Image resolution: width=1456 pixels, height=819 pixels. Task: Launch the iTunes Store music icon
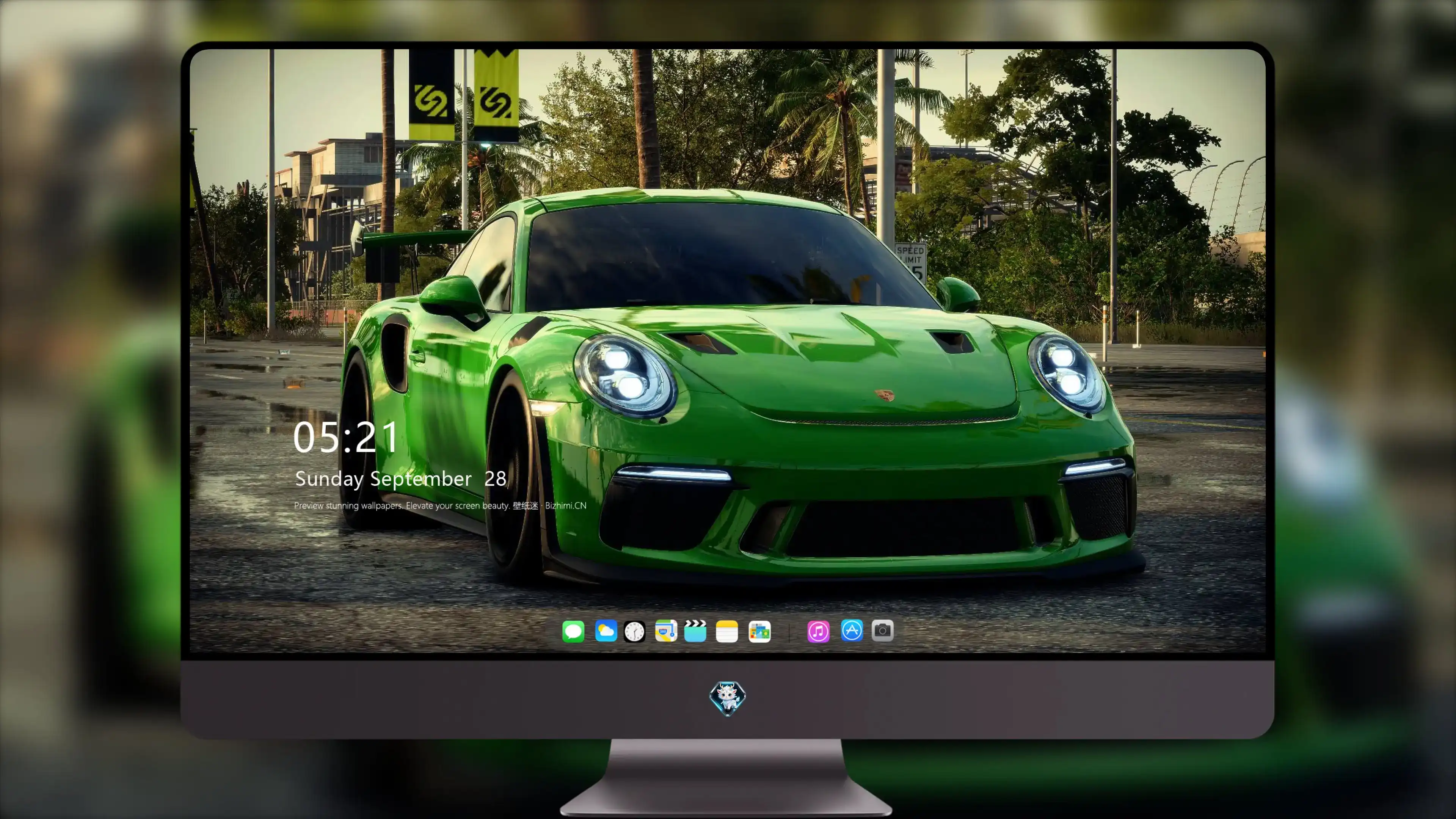(819, 631)
